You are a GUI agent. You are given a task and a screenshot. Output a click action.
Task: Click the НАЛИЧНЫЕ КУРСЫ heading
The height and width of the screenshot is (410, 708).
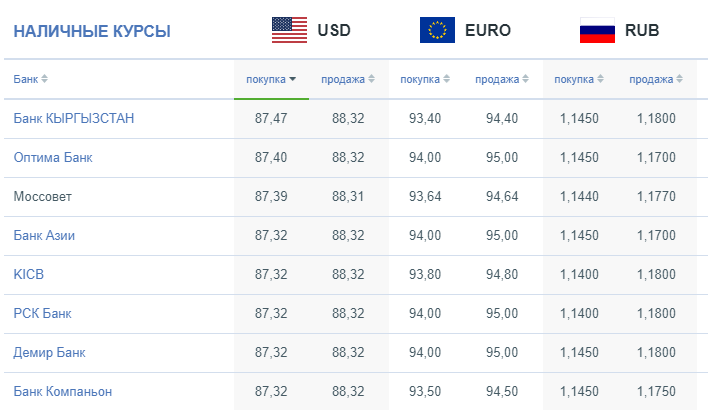tap(92, 31)
